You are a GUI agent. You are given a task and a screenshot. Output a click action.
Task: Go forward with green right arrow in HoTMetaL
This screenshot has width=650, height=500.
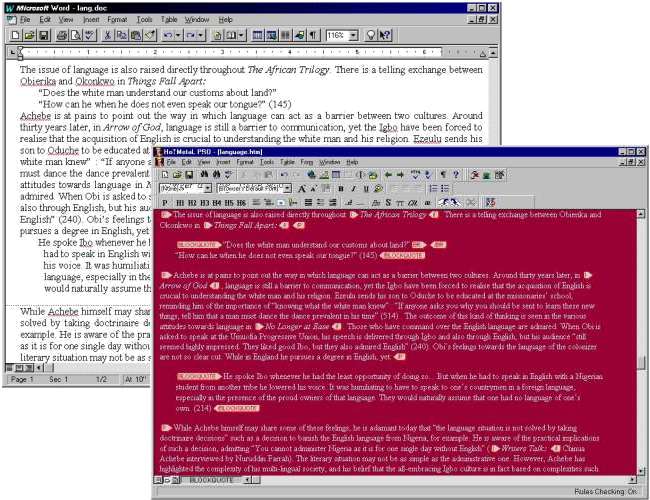click(x=400, y=175)
